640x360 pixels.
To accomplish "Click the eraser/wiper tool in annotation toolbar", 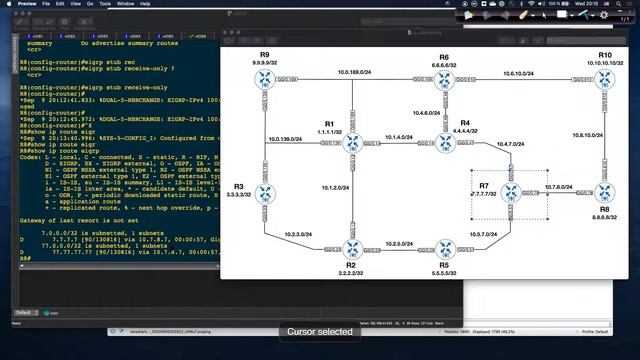I will [583, 15].
